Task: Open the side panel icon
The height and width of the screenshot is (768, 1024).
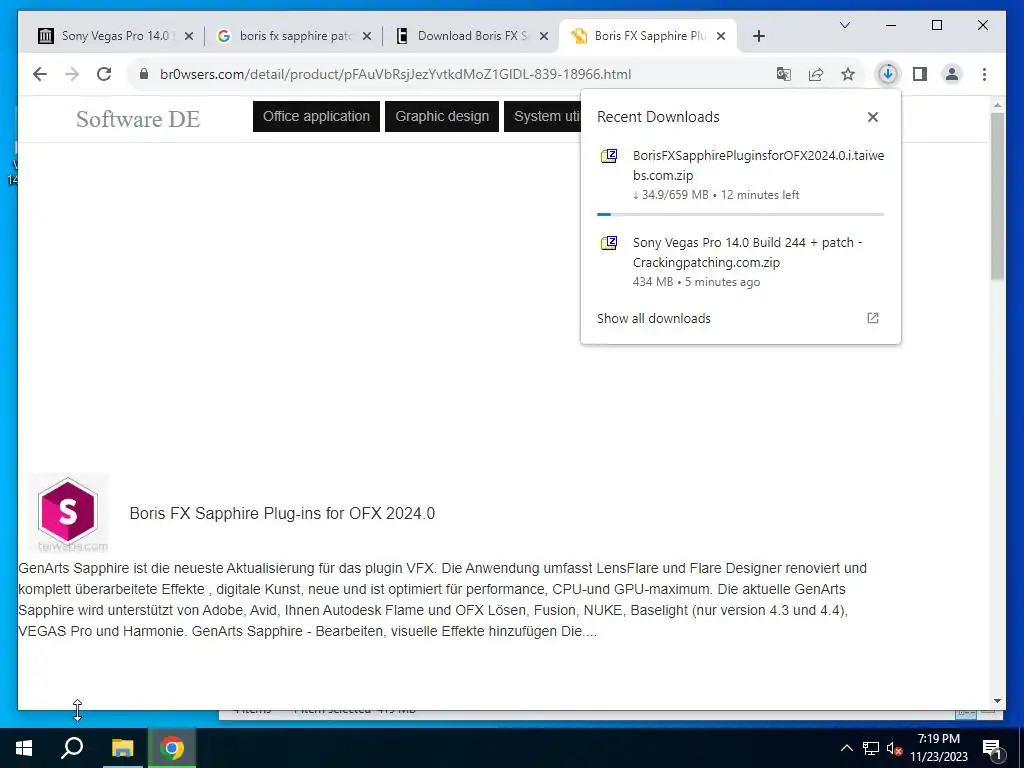Action: [920, 74]
